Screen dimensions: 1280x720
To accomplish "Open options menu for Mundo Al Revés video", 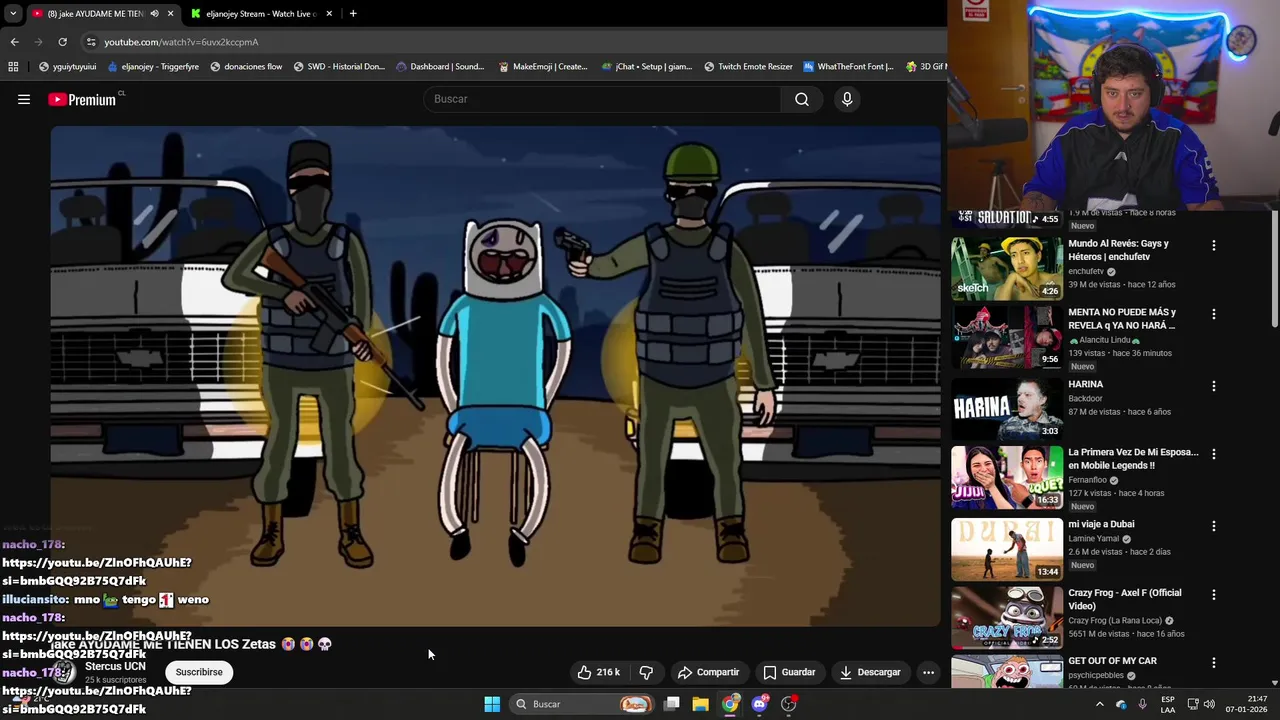I will click(1214, 245).
